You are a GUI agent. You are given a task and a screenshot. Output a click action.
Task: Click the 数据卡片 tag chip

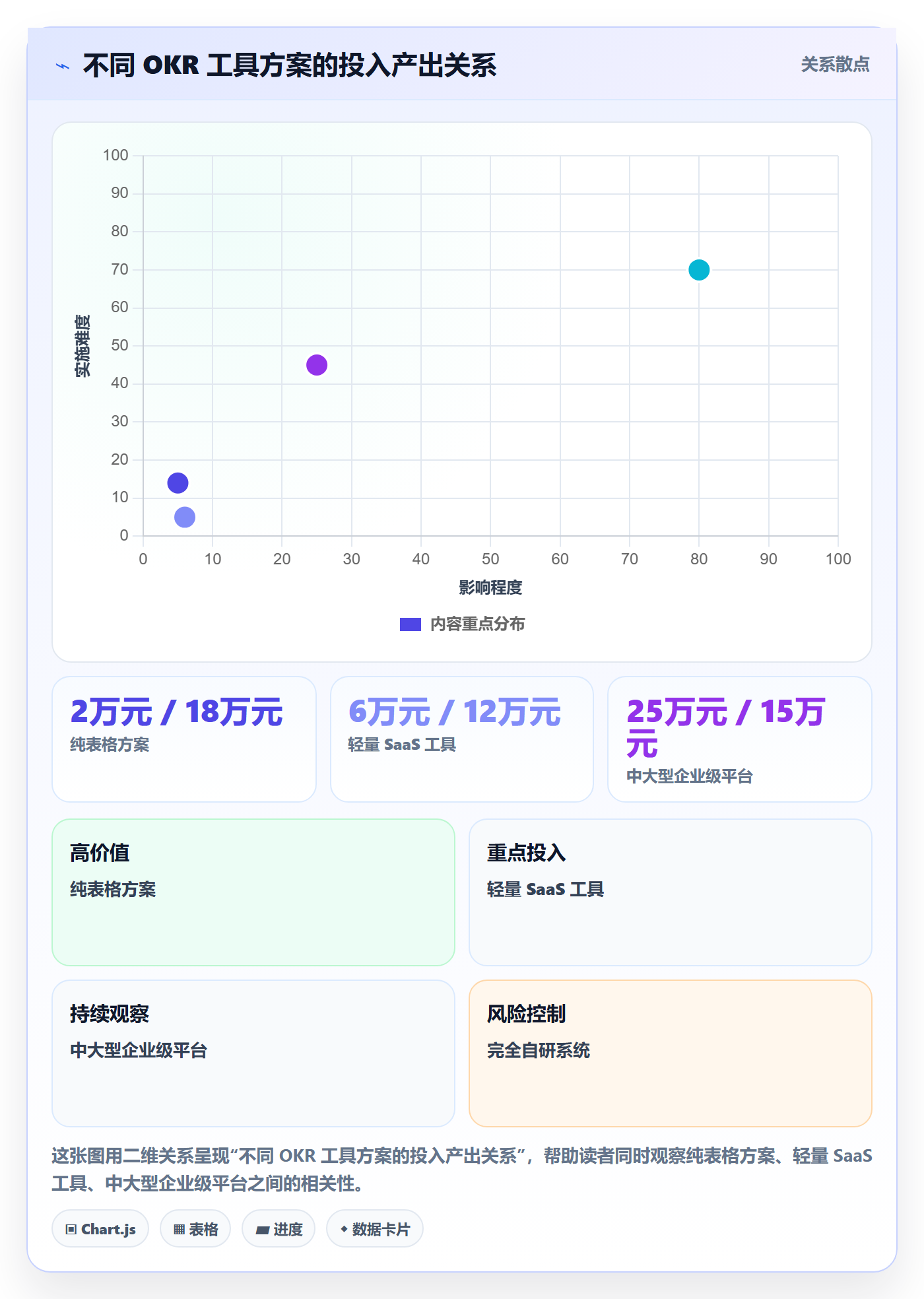point(375,1229)
